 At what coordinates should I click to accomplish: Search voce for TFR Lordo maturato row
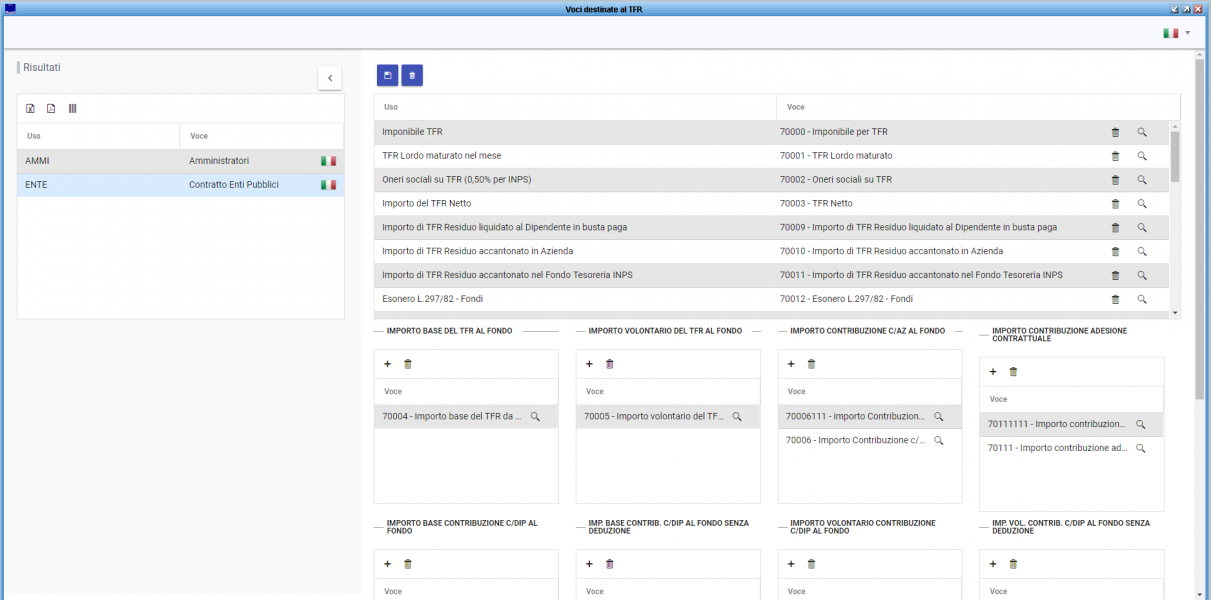1141,156
